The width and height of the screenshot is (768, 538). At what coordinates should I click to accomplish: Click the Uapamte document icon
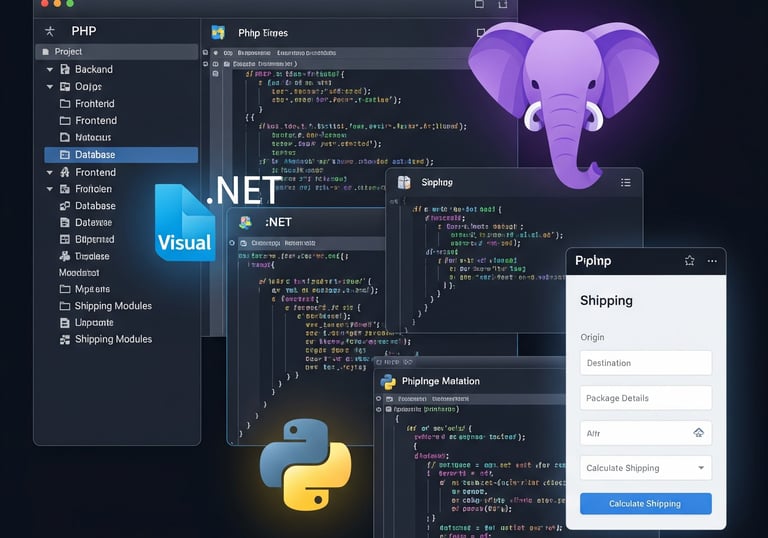[x=65, y=323]
